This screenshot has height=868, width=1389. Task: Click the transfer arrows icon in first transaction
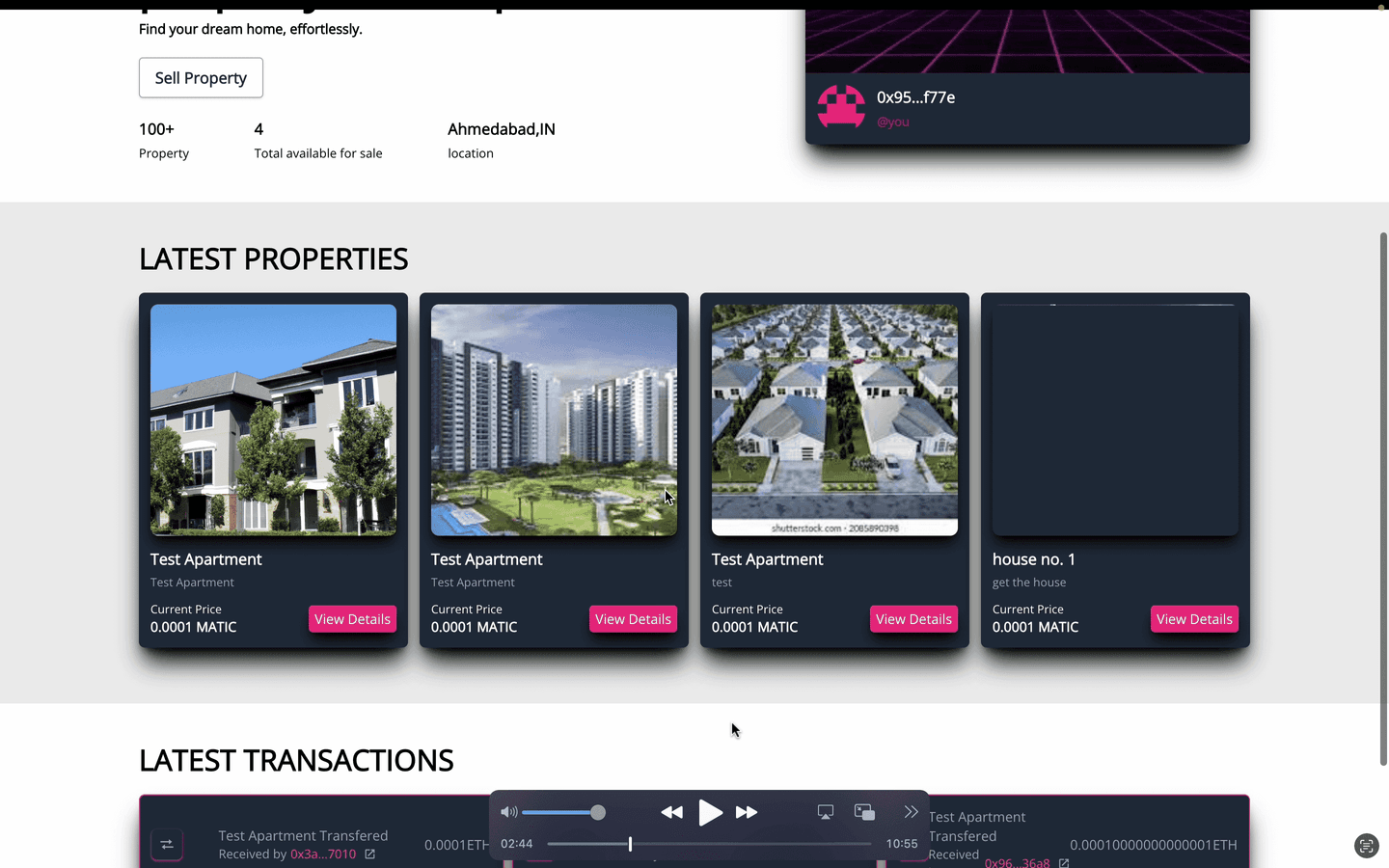(x=167, y=845)
